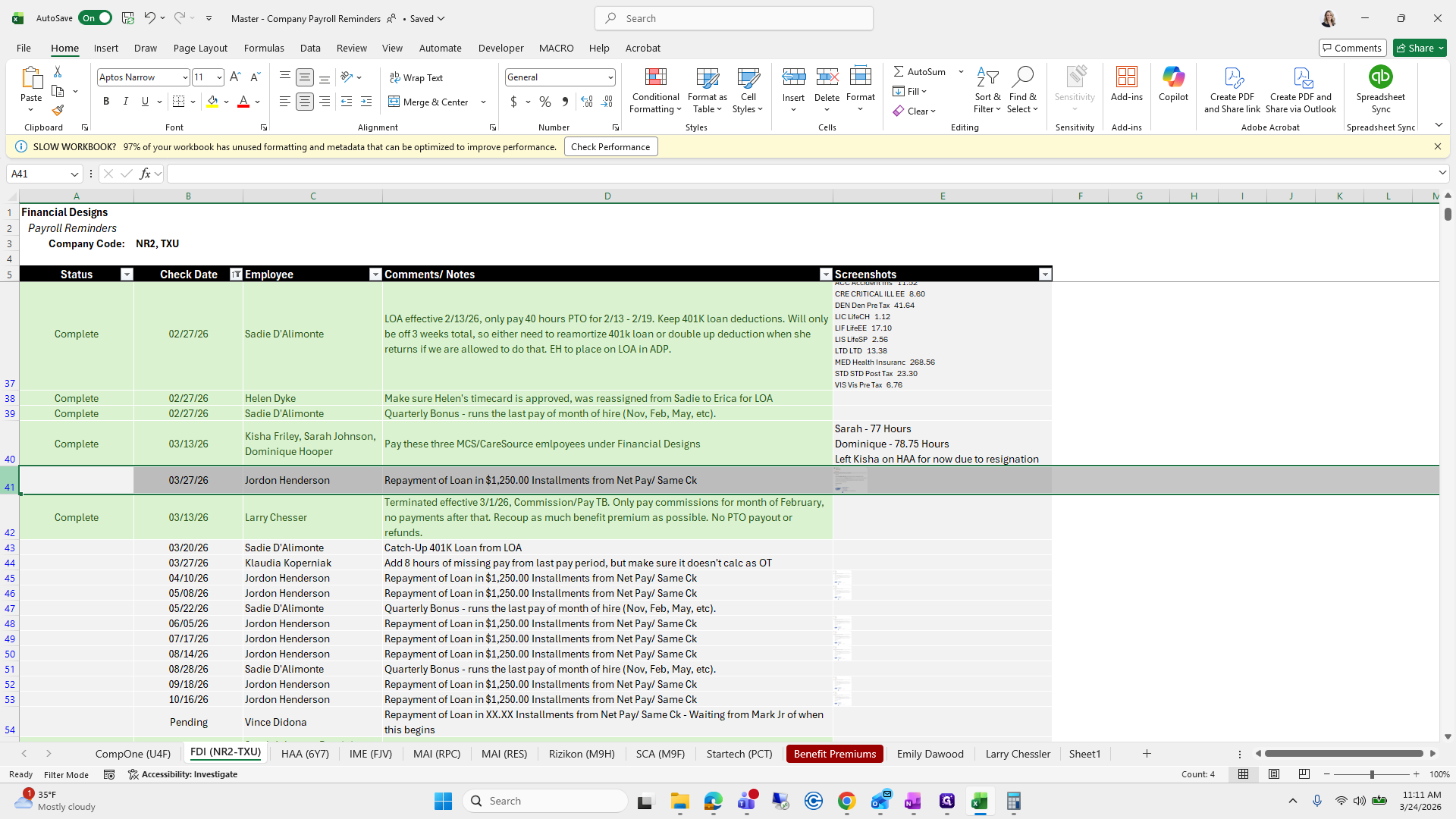Click the Name Box showing A41

38,174
